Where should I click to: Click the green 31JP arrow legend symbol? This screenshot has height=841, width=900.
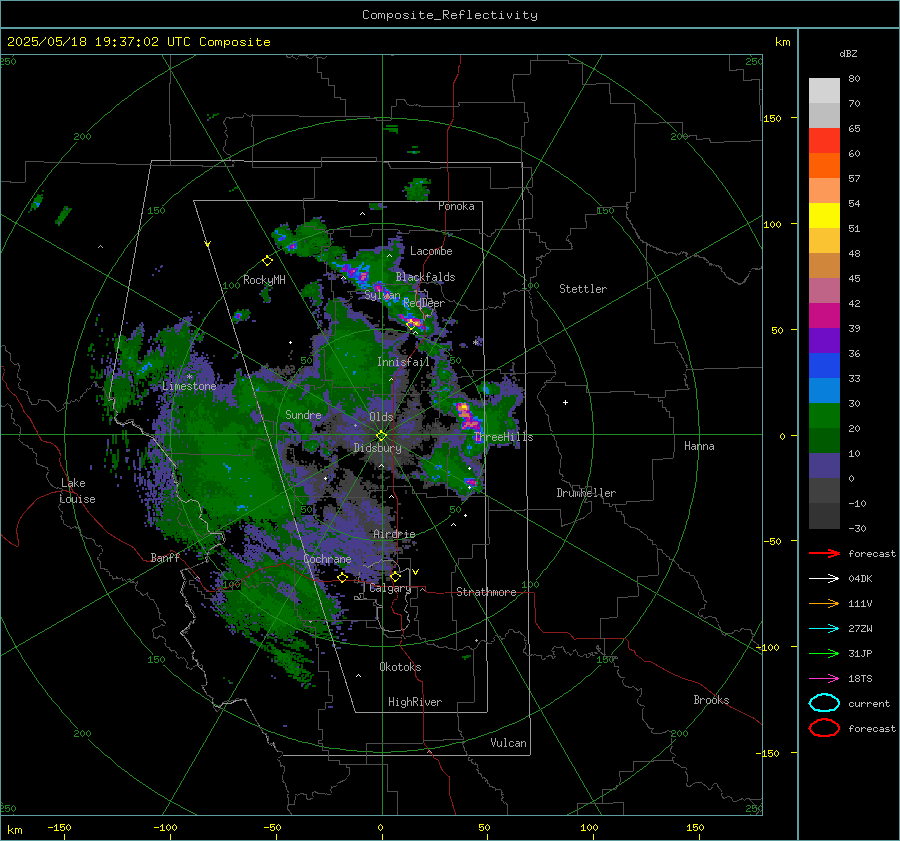pyautogui.click(x=824, y=653)
